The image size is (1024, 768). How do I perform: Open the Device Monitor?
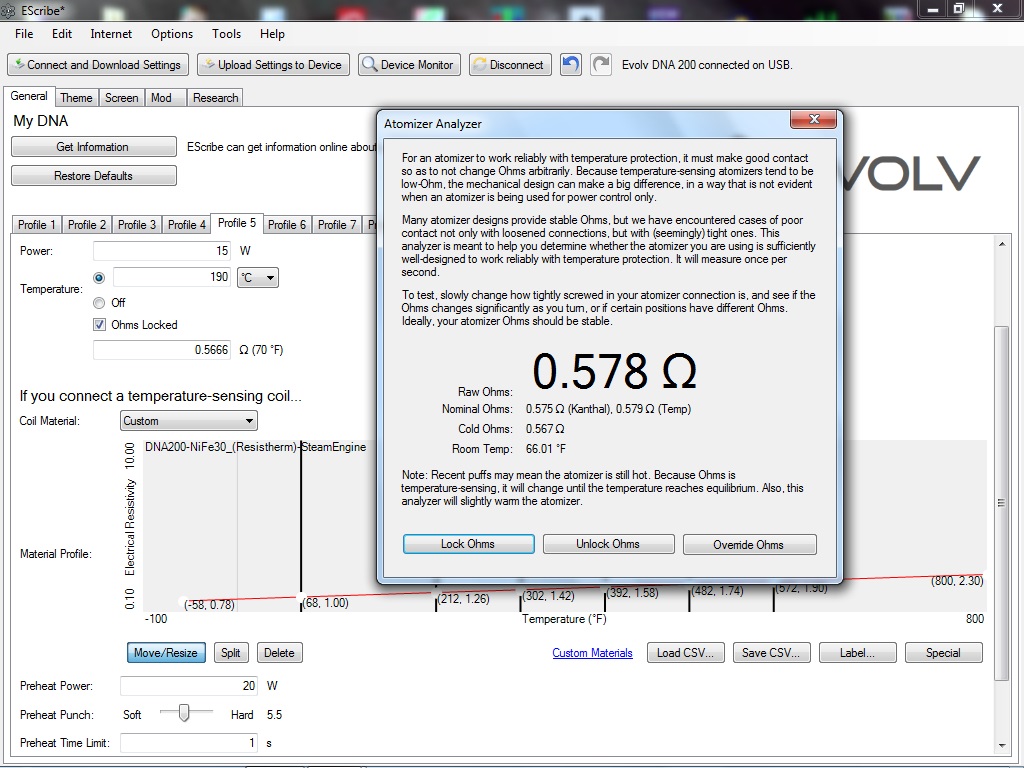tap(409, 65)
